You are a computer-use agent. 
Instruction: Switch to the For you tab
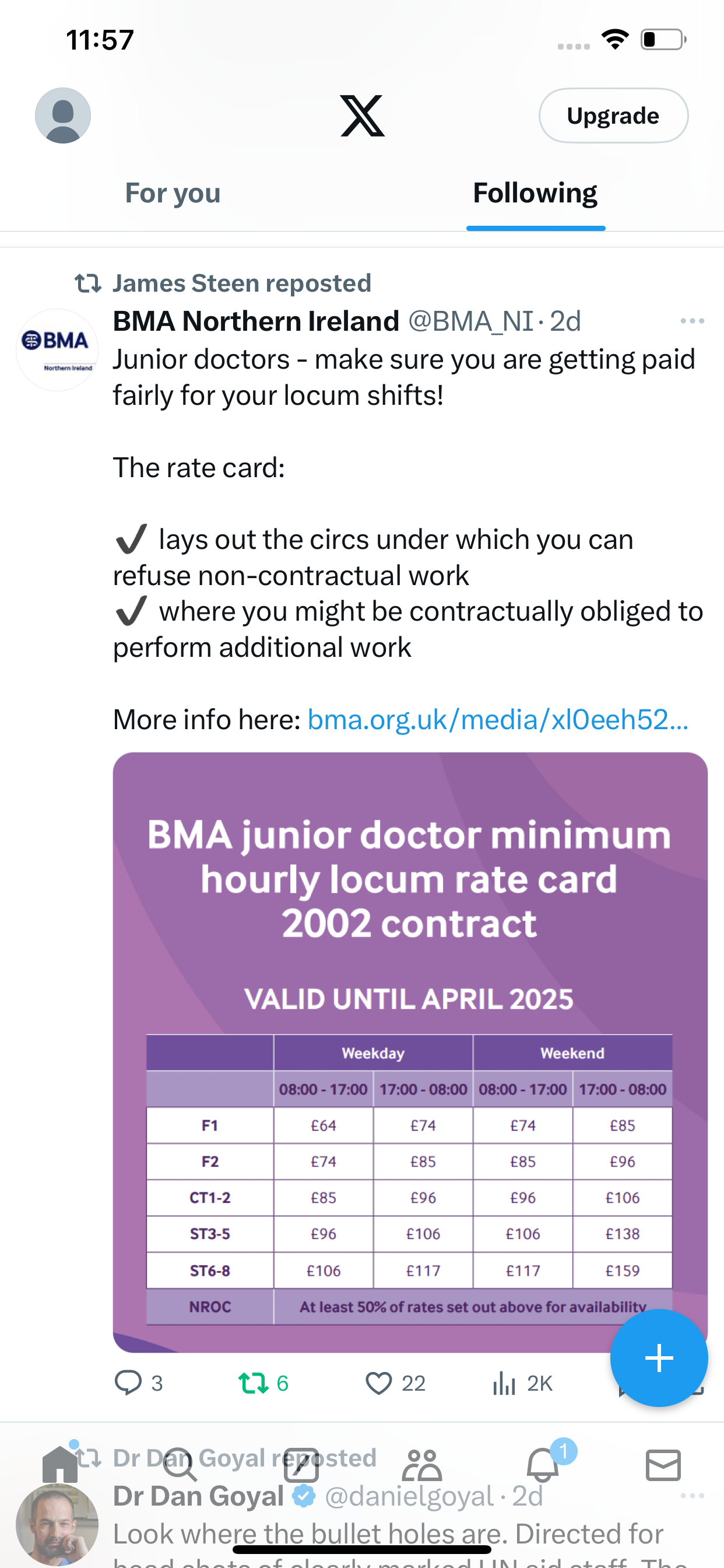[173, 193]
